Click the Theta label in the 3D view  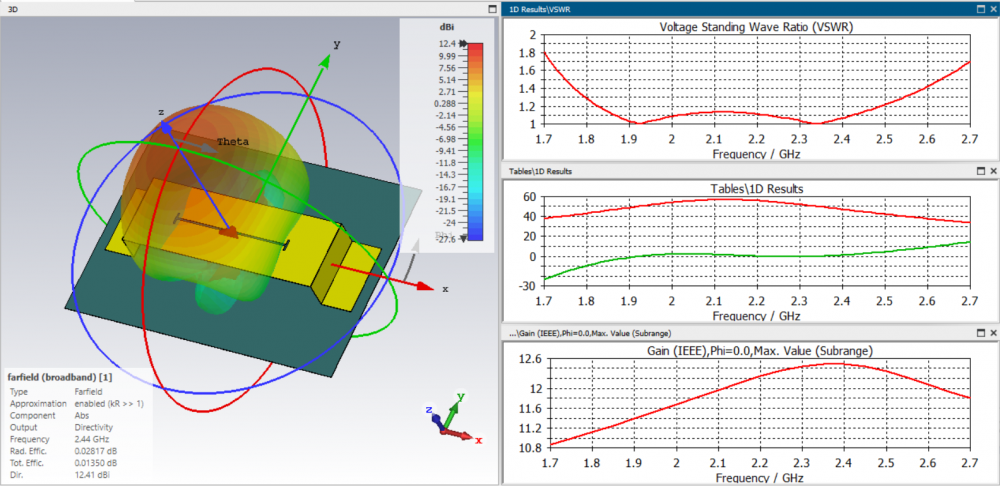coord(232,142)
